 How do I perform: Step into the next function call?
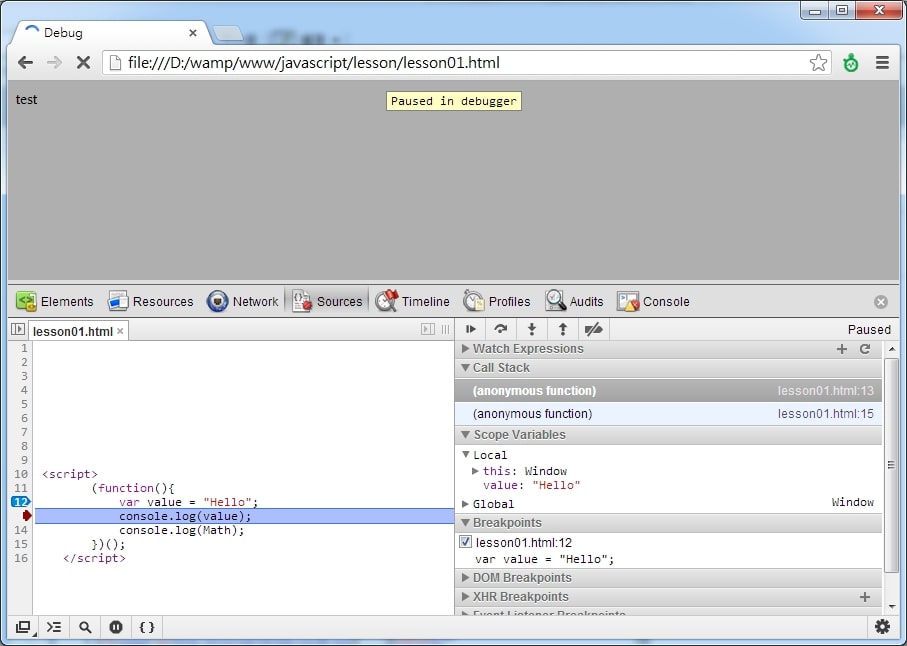coord(532,329)
